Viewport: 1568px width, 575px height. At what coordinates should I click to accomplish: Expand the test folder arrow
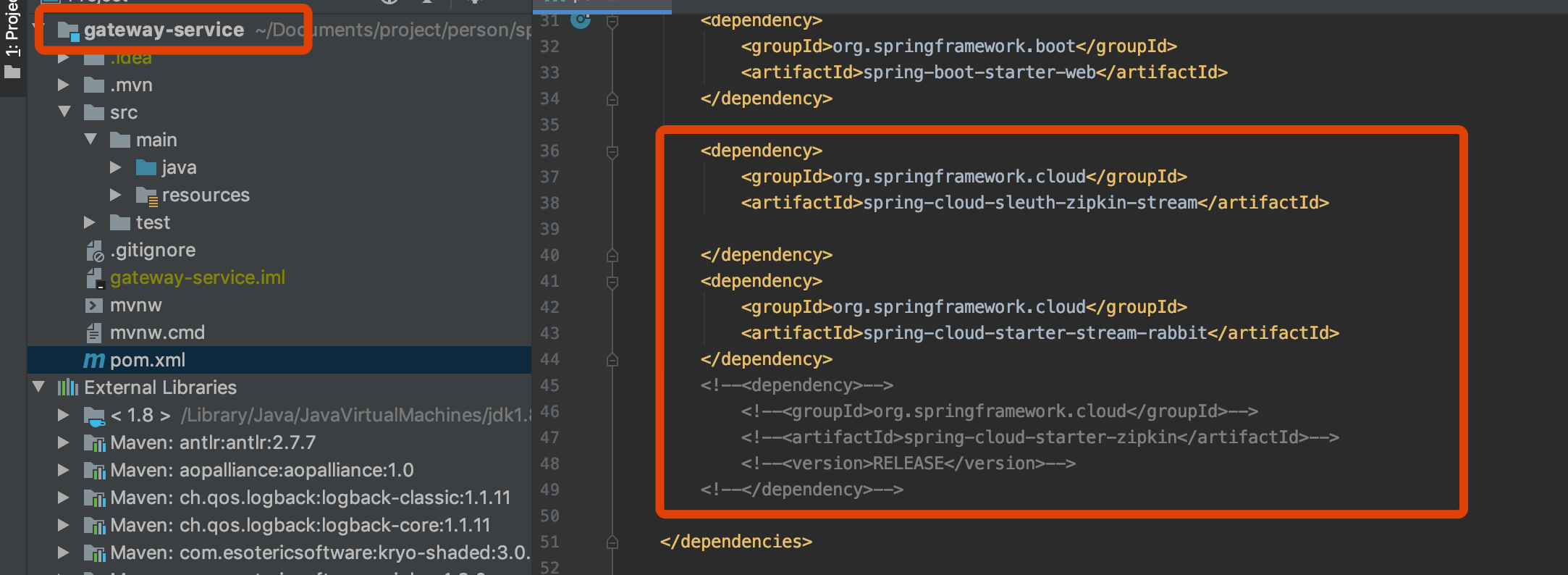(90, 222)
